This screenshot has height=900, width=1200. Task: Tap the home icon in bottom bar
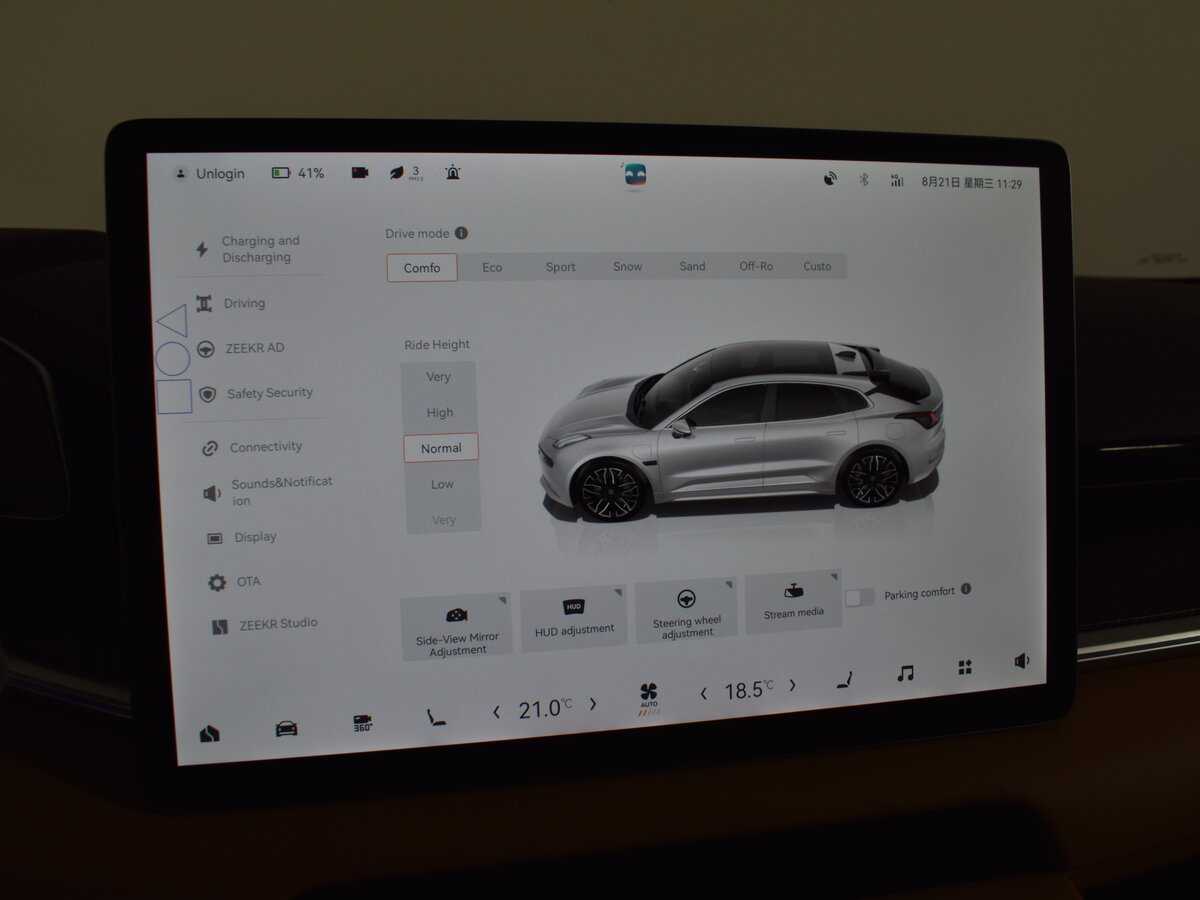[209, 733]
